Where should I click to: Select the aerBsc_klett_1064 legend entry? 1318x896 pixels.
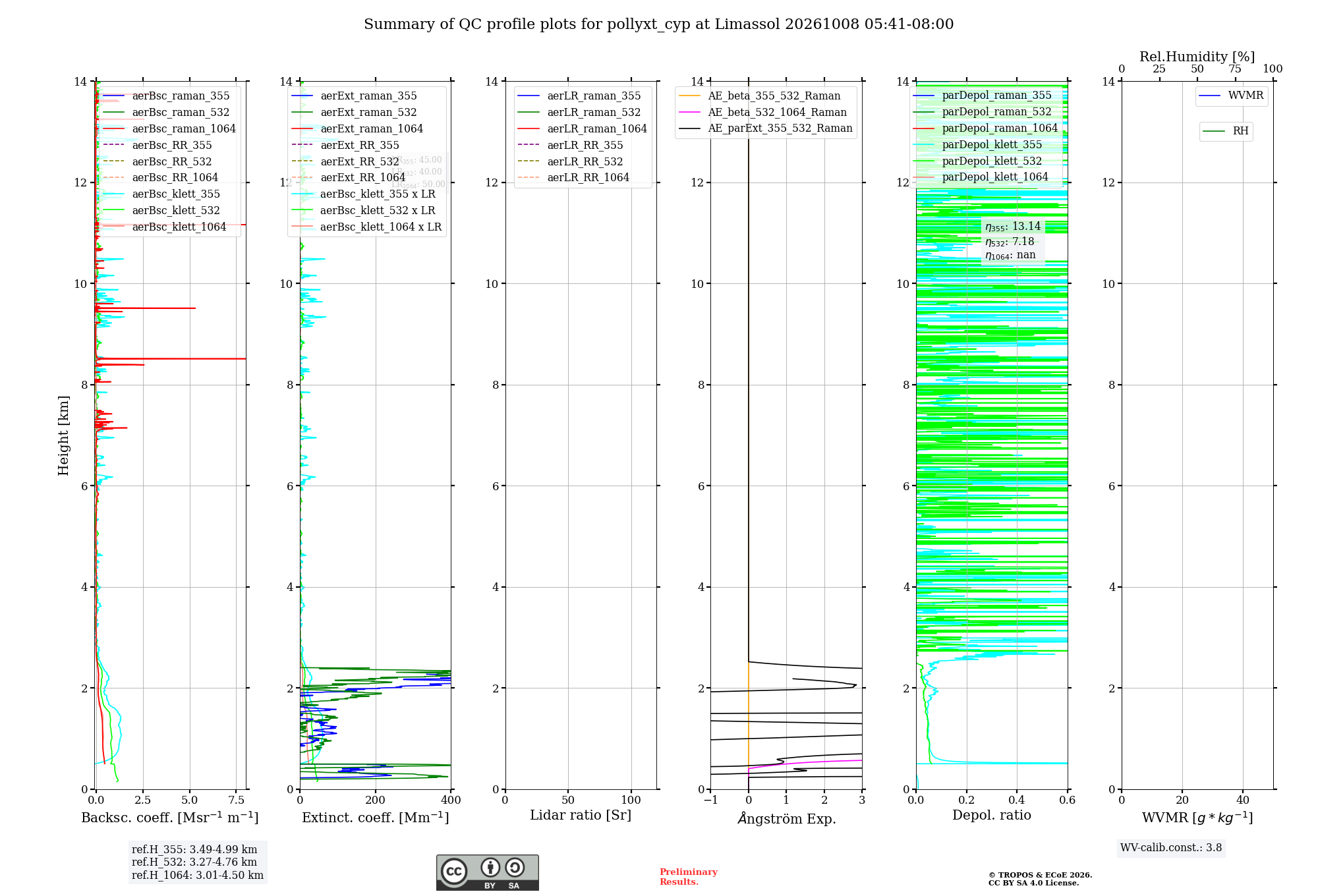point(165,227)
